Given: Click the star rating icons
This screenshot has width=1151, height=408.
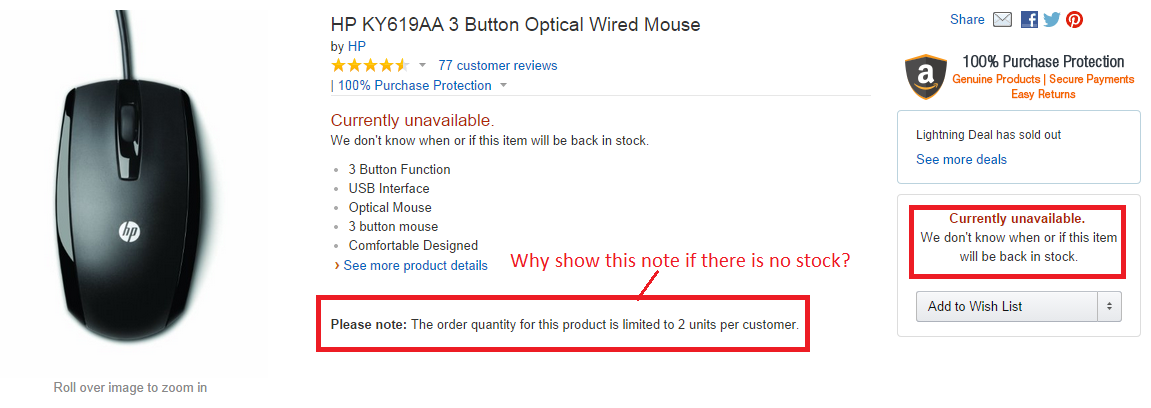Looking at the screenshot, I should click(370, 65).
